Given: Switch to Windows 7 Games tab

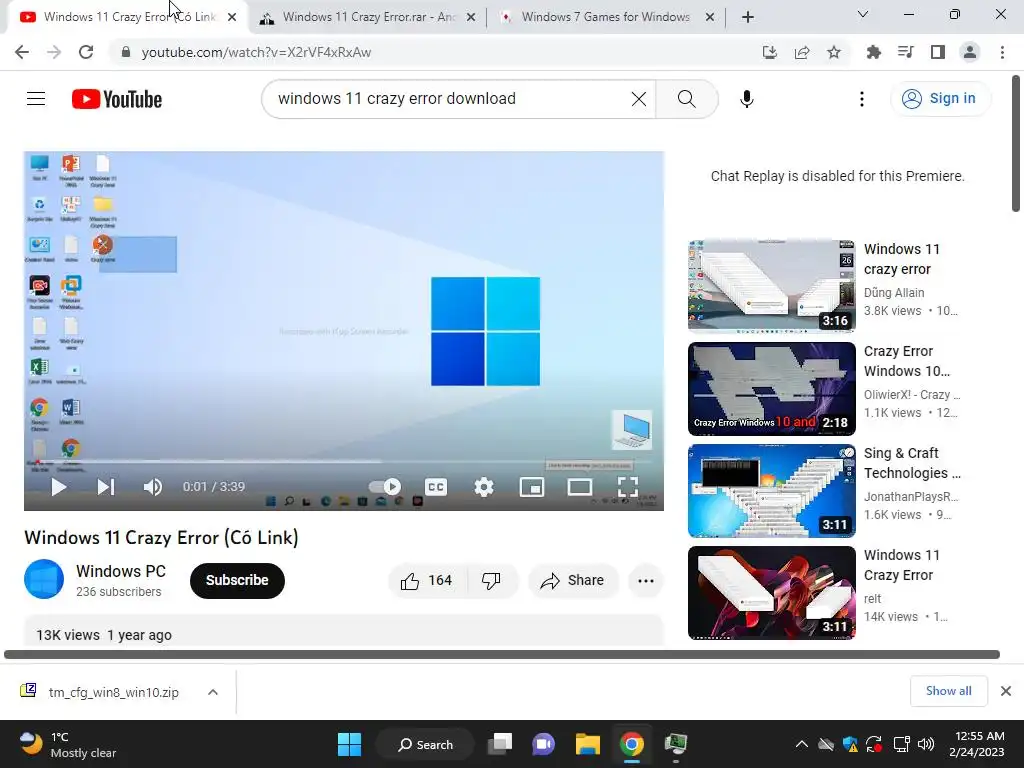Looking at the screenshot, I should coord(605,17).
